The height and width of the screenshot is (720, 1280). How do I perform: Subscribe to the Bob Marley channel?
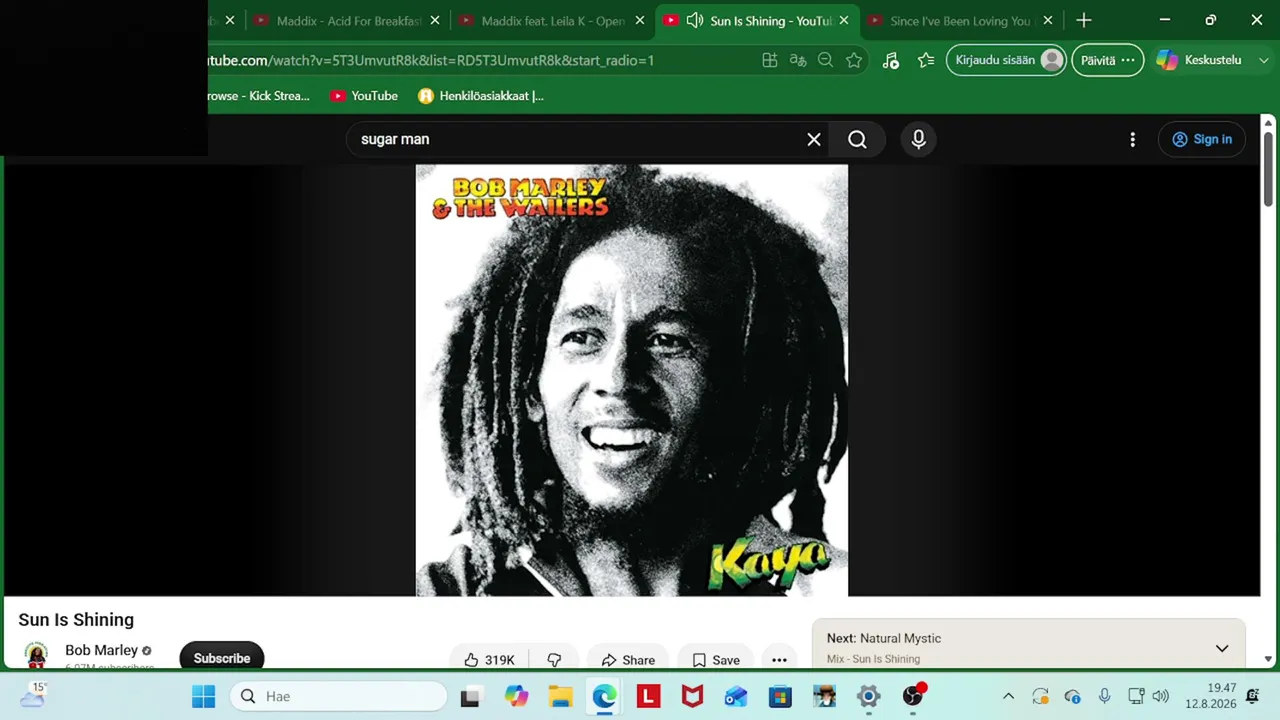[222, 658]
